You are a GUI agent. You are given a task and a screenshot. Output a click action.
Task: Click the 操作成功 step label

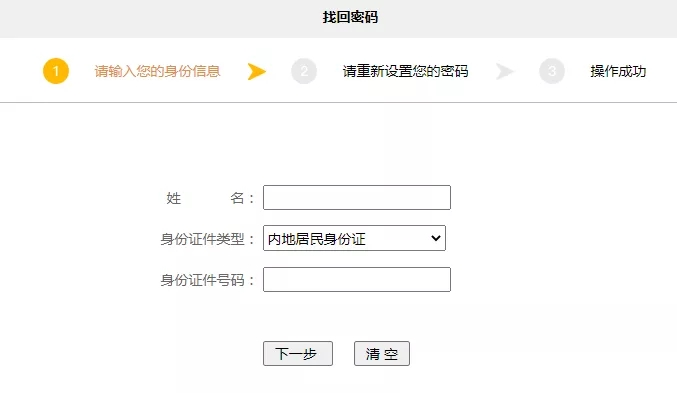click(618, 71)
